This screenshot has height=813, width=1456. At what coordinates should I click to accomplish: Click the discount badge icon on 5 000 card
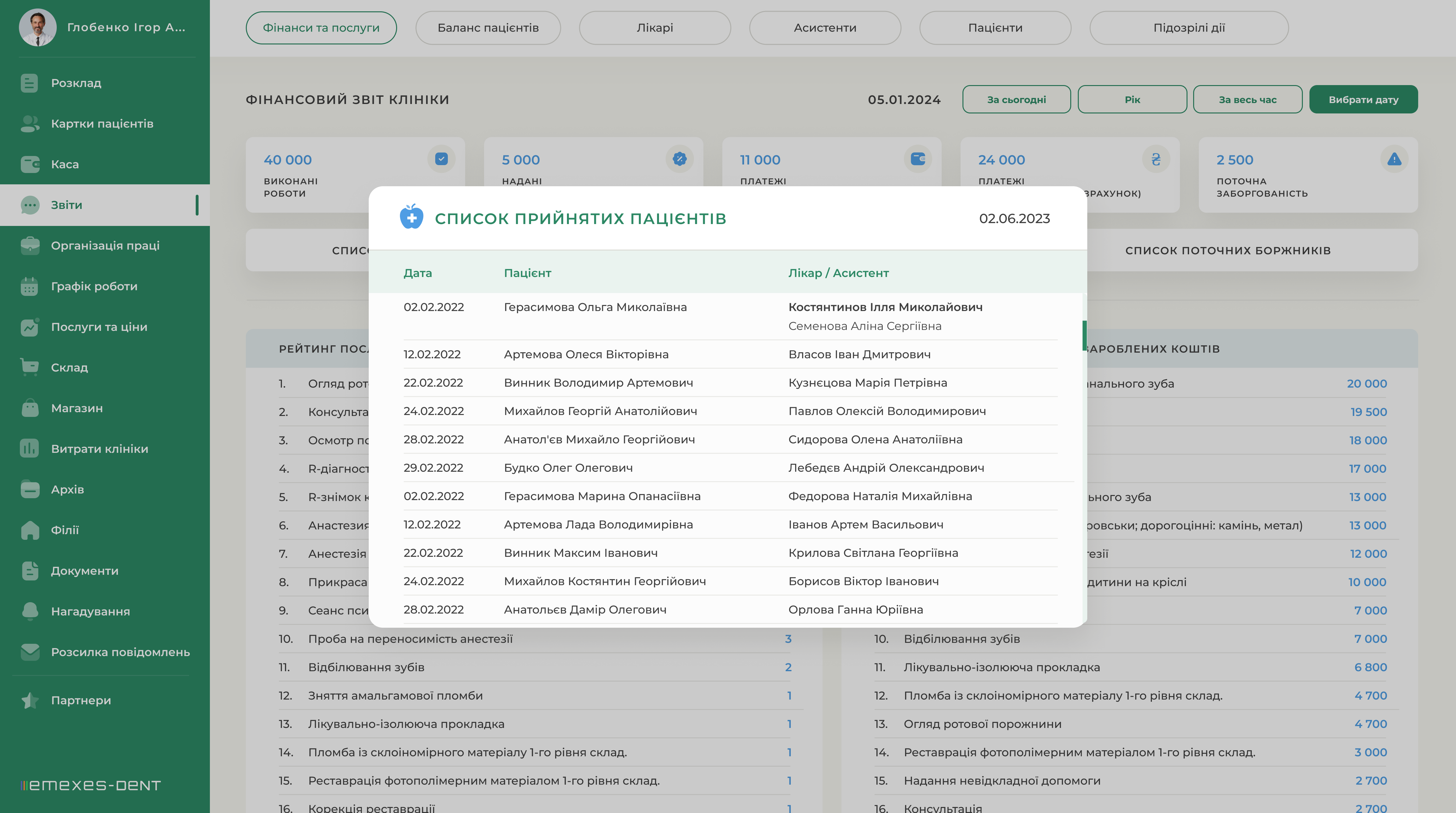679,159
